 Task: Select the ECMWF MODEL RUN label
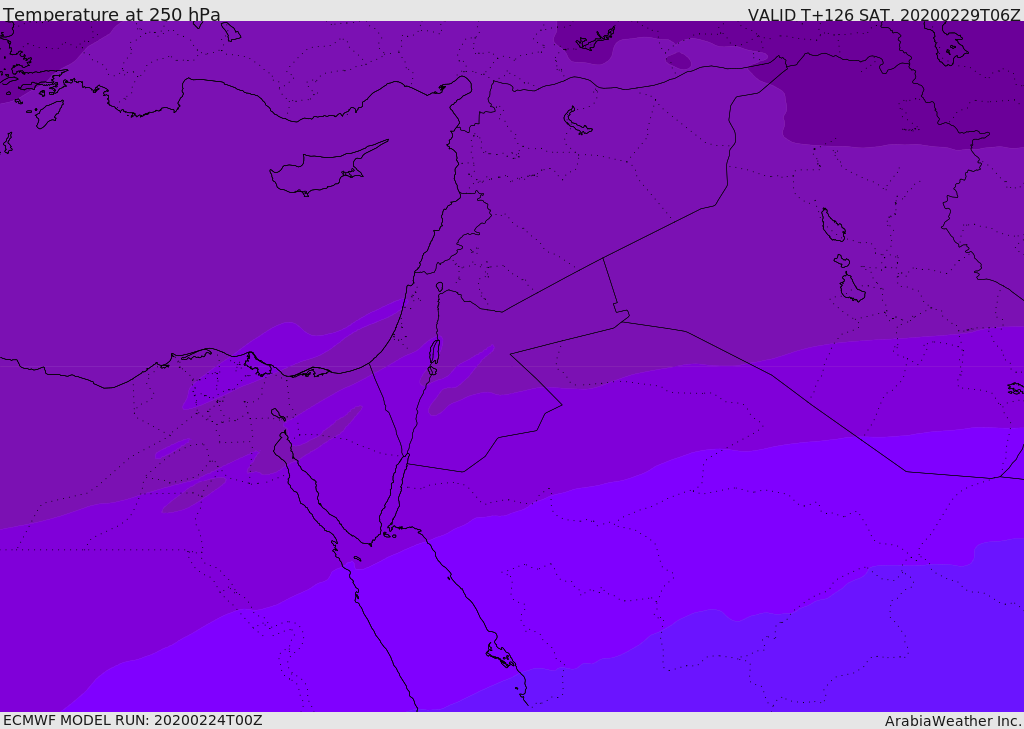click(x=76, y=720)
